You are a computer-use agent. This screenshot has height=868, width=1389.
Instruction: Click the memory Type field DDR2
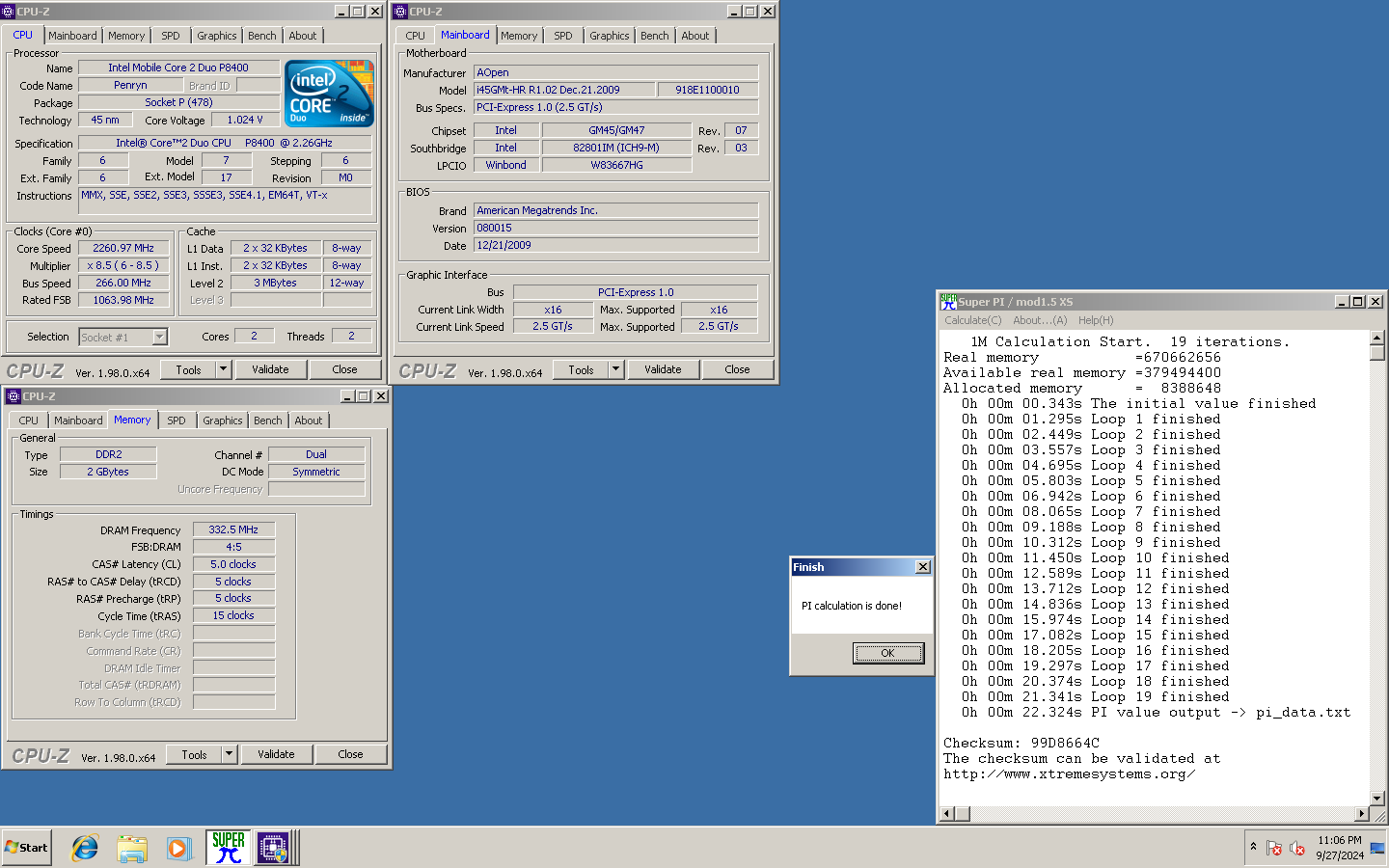[108, 454]
